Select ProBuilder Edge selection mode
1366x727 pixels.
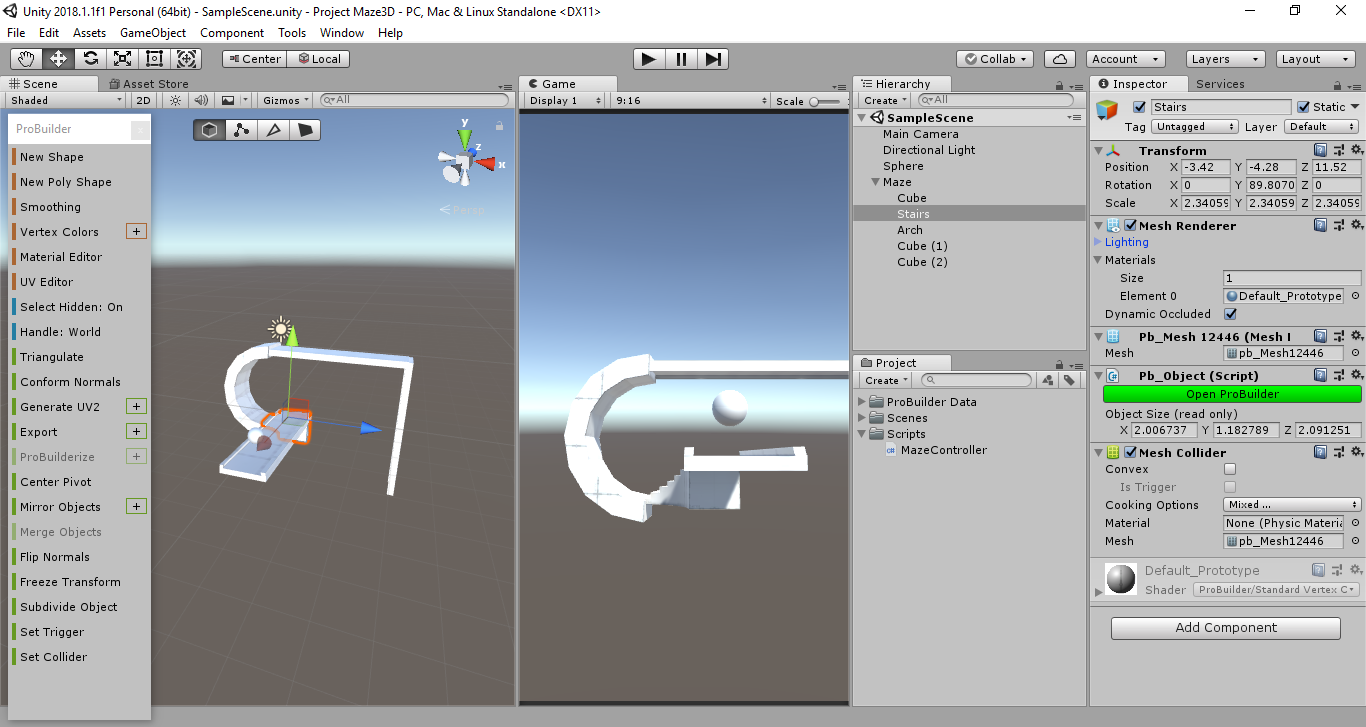point(273,130)
